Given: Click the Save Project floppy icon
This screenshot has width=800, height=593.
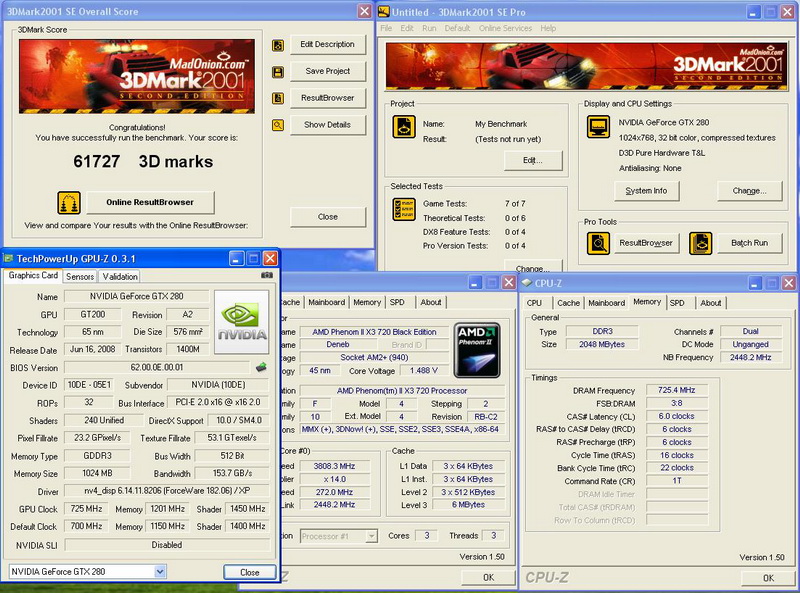Looking at the screenshot, I should [x=278, y=72].
